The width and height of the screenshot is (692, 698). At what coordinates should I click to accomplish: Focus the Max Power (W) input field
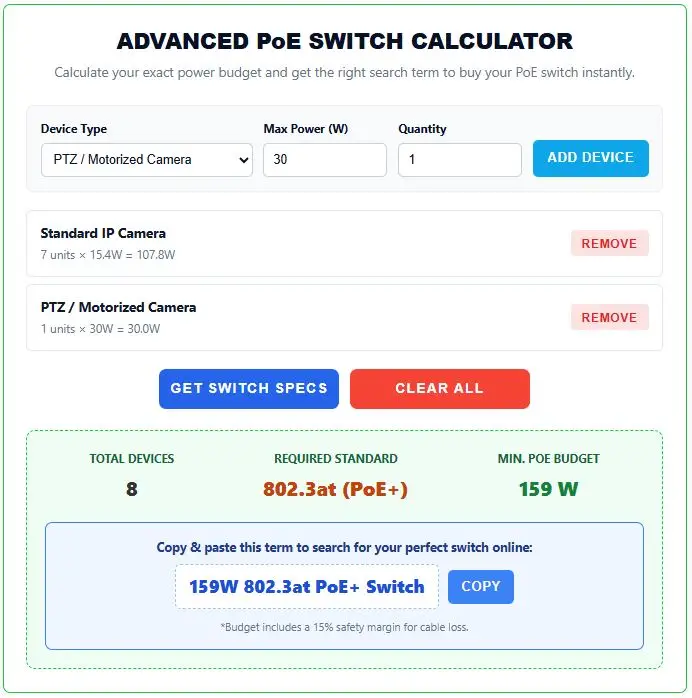324,159
